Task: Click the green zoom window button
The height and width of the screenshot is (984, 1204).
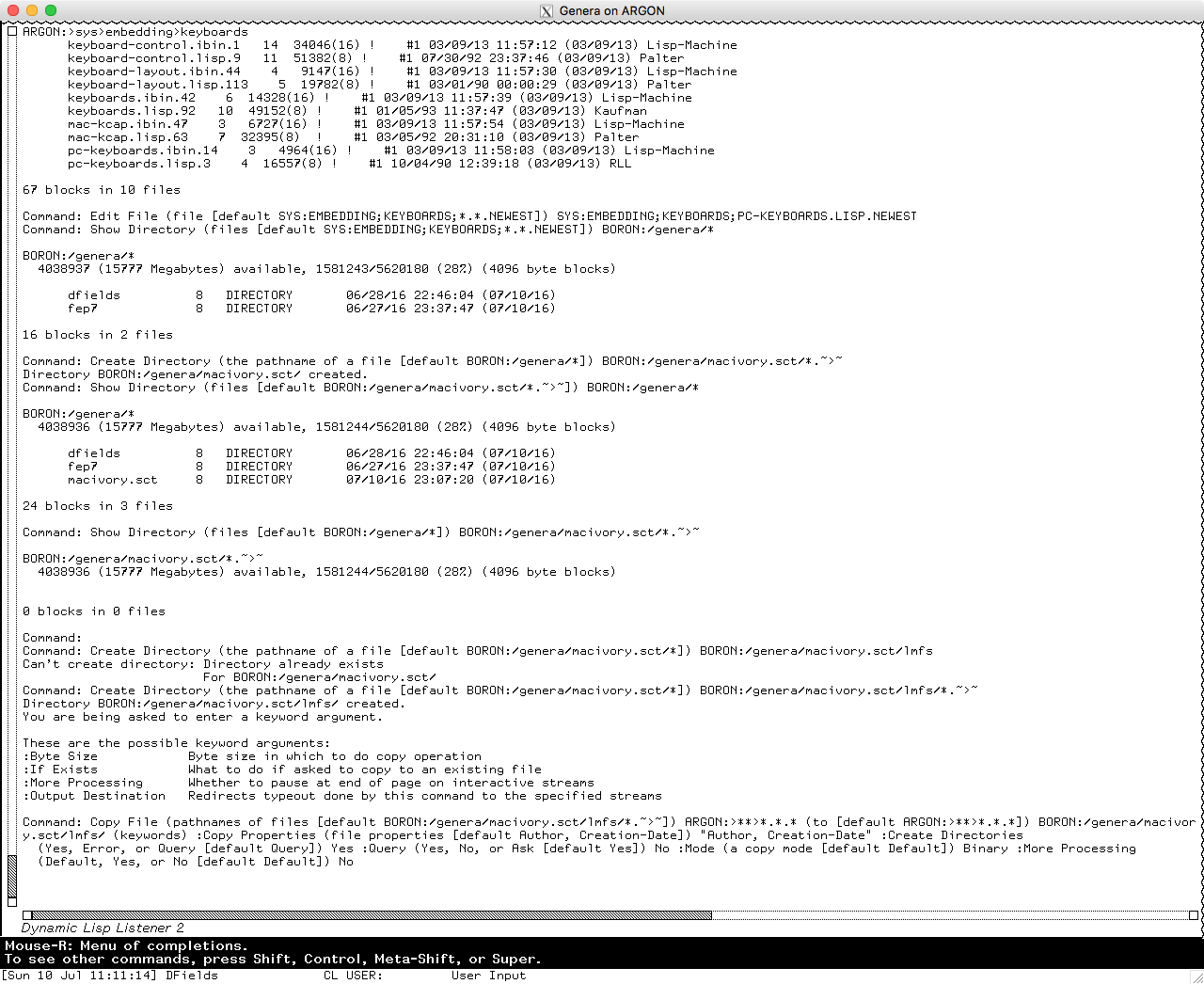Action: [51, 10]
